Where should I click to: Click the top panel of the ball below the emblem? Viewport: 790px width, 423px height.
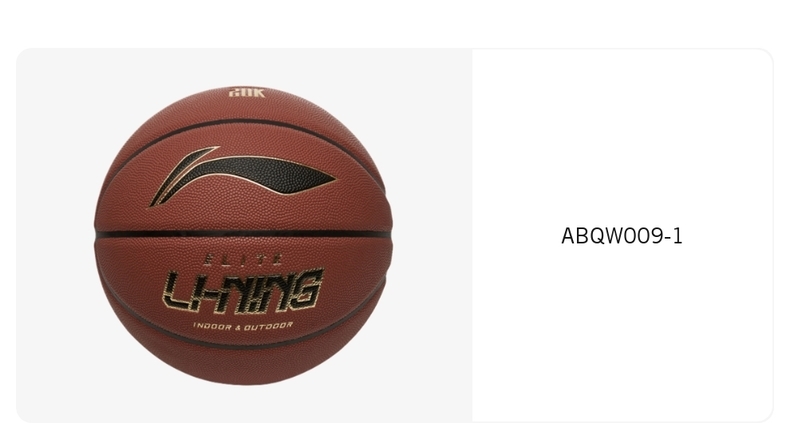pyautogui.click(x=246, y=108)
